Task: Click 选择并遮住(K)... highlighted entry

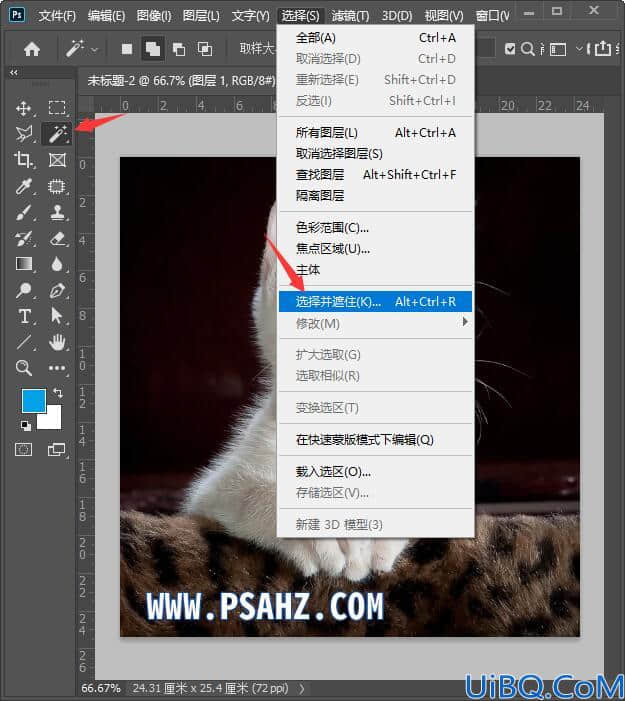Action: [x=376, y=302]
